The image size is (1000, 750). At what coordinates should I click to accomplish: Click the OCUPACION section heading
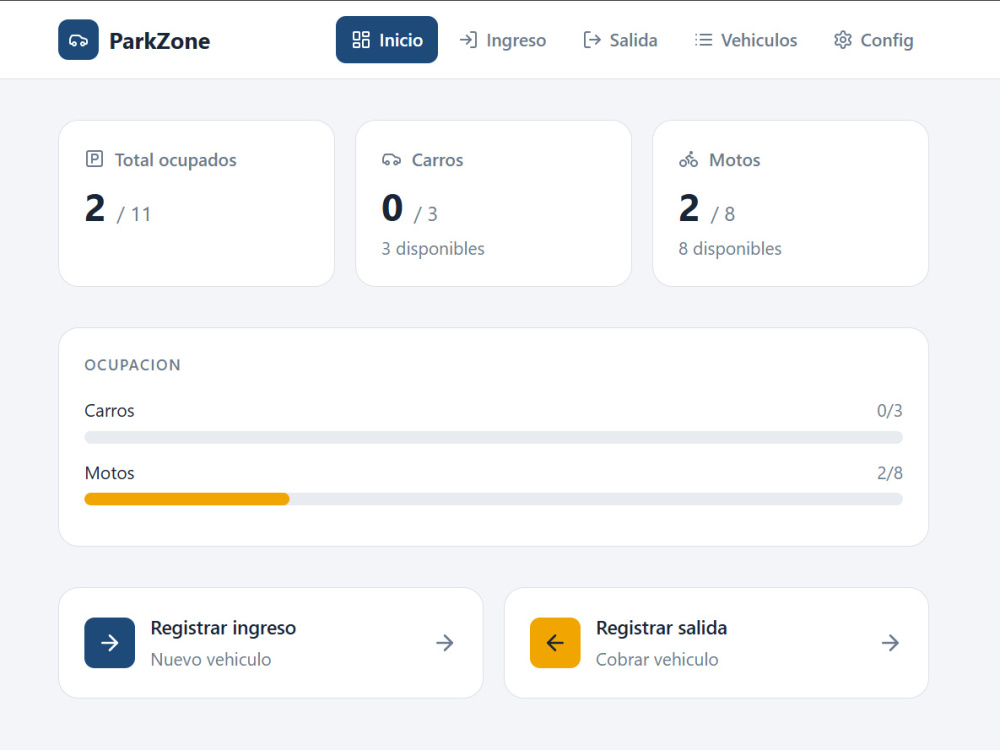pos(133,365)
